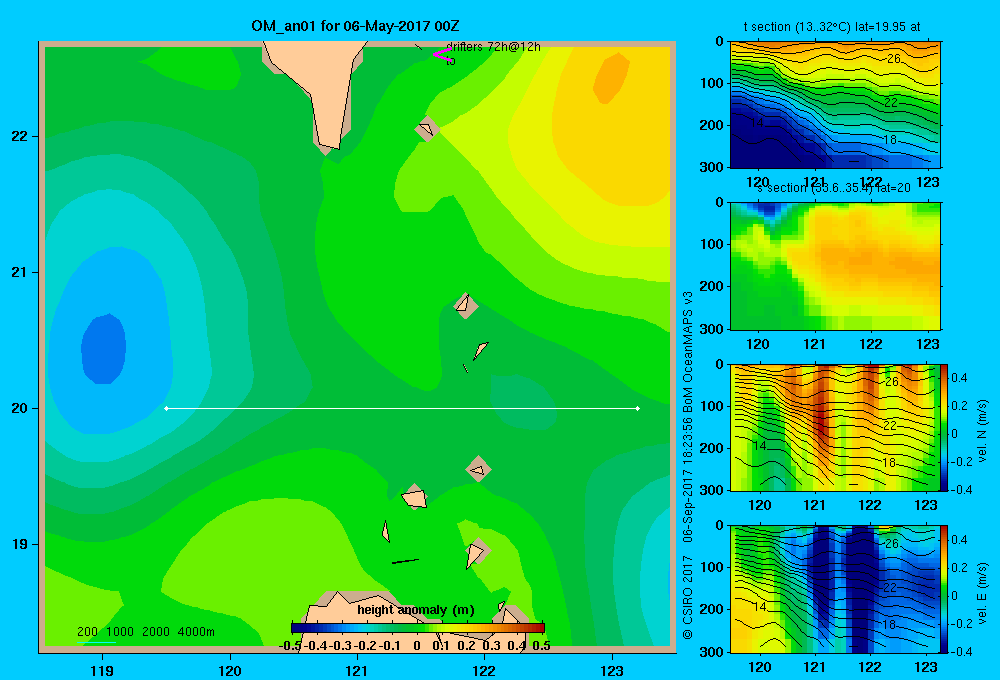Screen dimensions: 1000x680
Task: Click longitude label "122" on main map axis
Action: (484, 670)
